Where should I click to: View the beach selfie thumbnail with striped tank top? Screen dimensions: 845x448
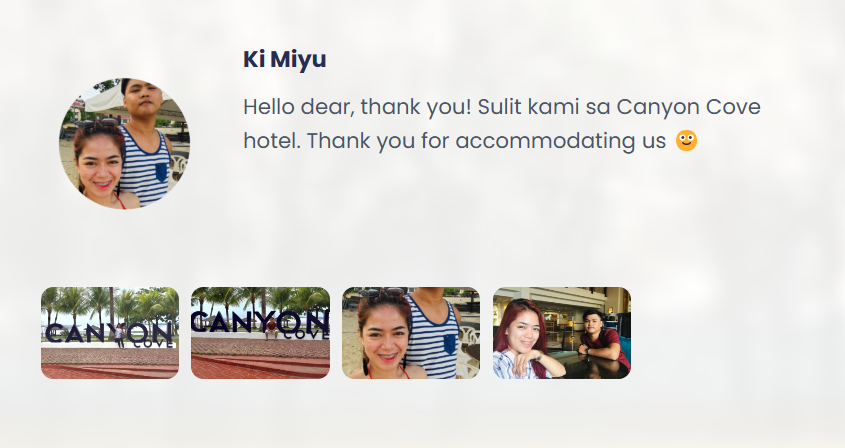[x=411, y=333]
